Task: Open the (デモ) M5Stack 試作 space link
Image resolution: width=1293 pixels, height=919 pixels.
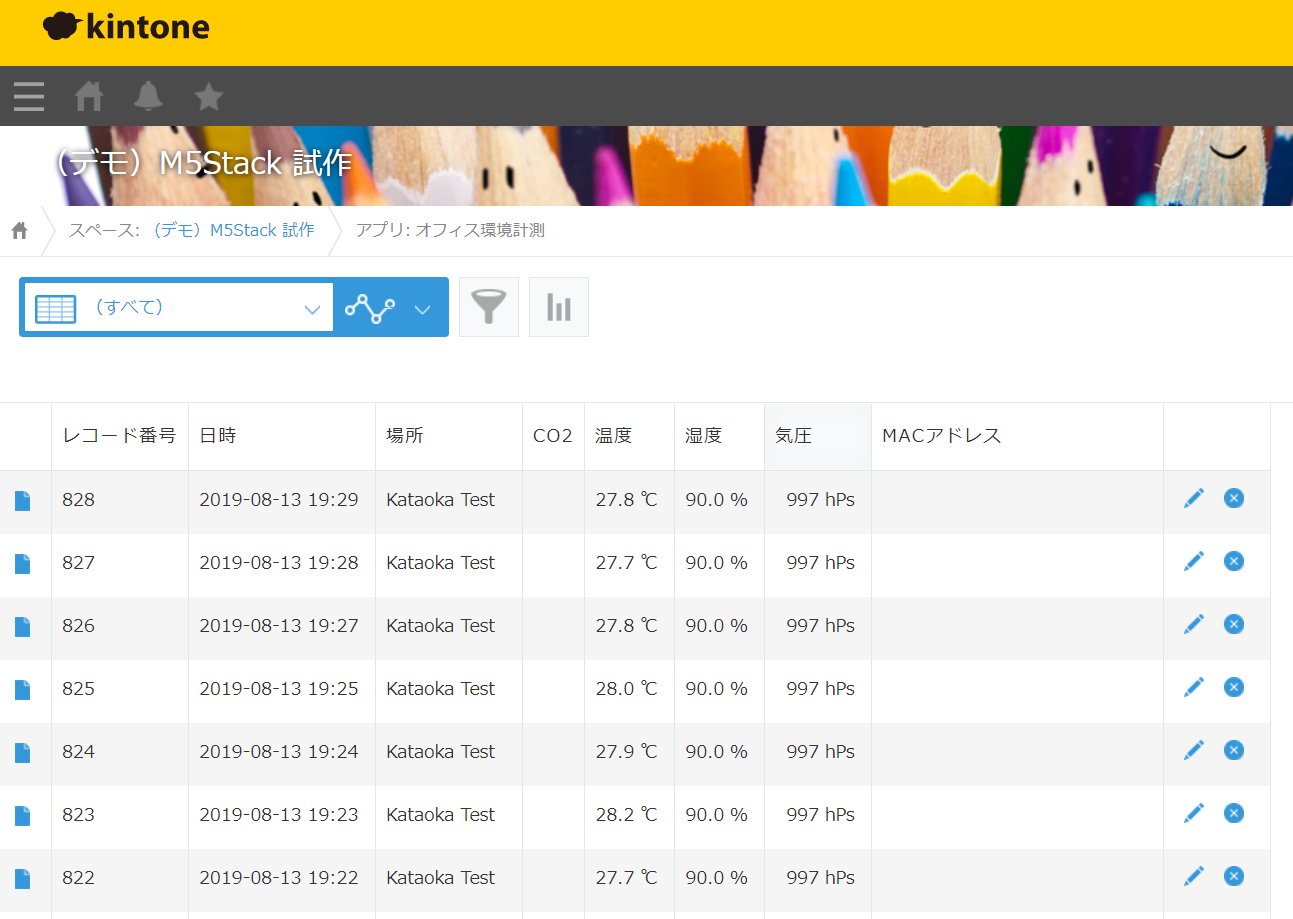Action: [233, 231]
